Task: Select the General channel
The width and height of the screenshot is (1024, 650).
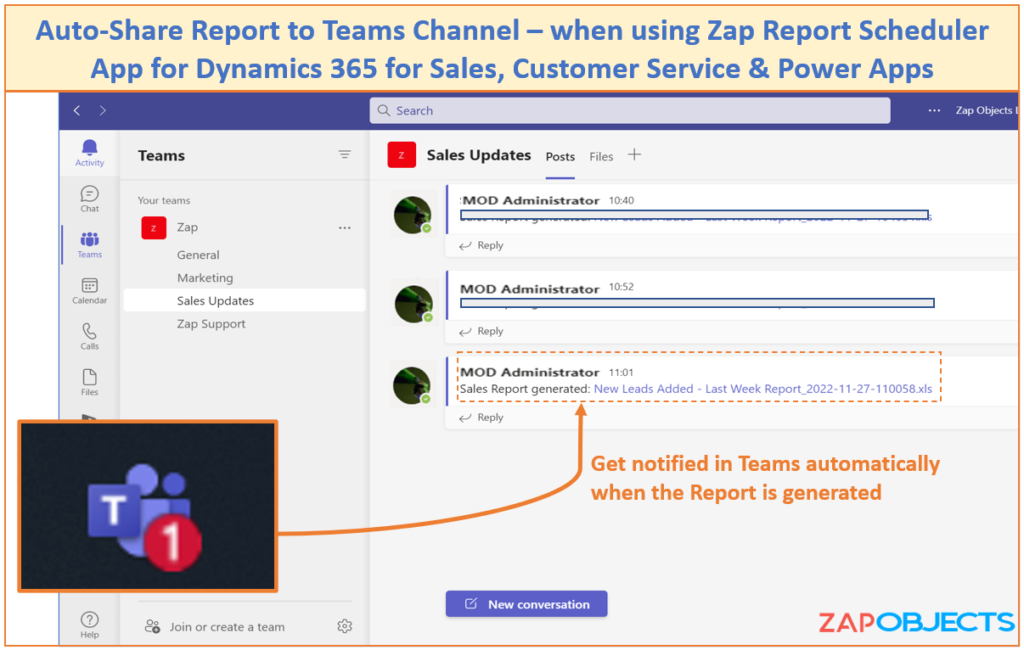Action: point(198,255)
